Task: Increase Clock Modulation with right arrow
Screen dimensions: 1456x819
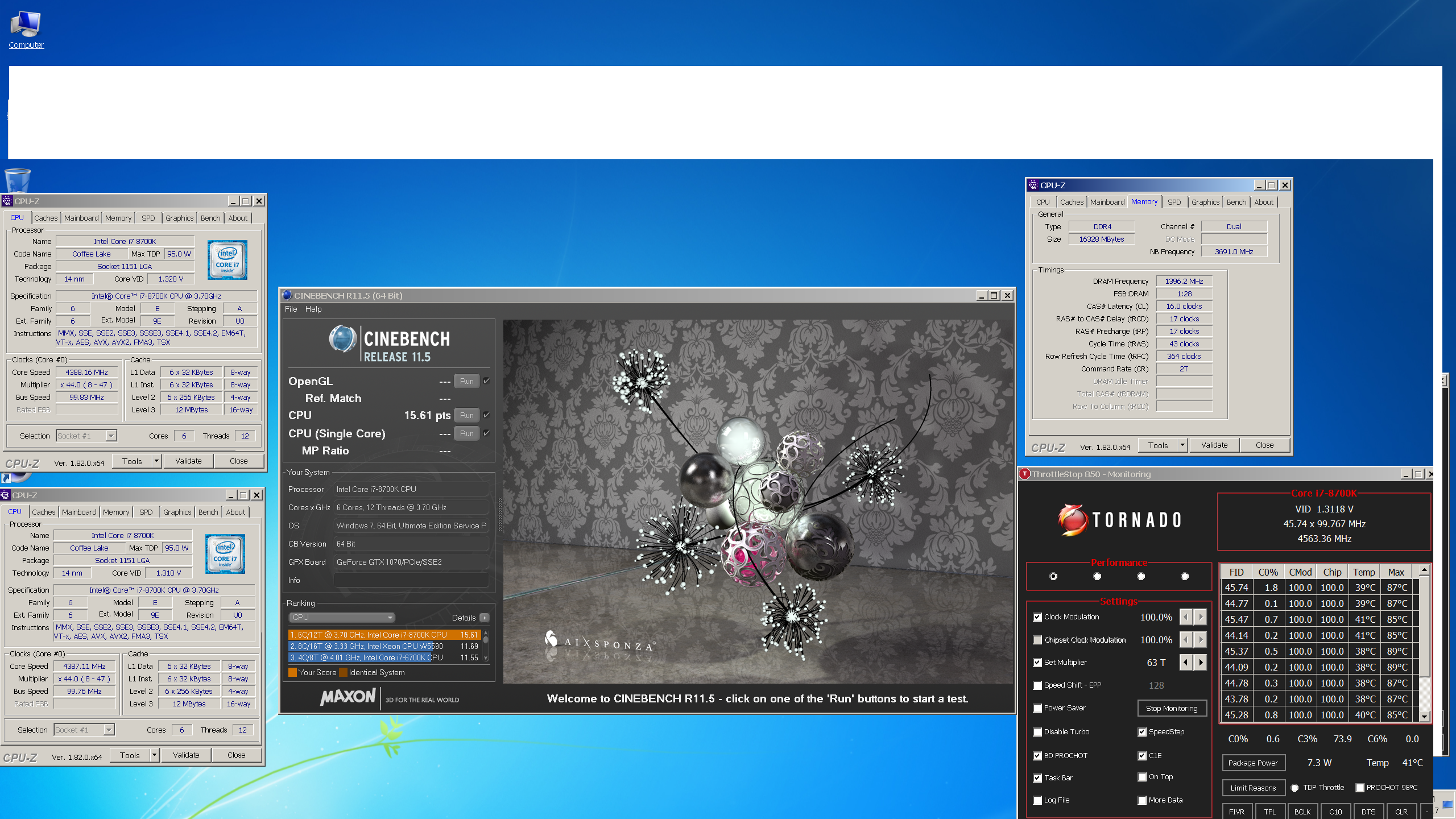Action: pyautogui.click(x=1201, y=617)
